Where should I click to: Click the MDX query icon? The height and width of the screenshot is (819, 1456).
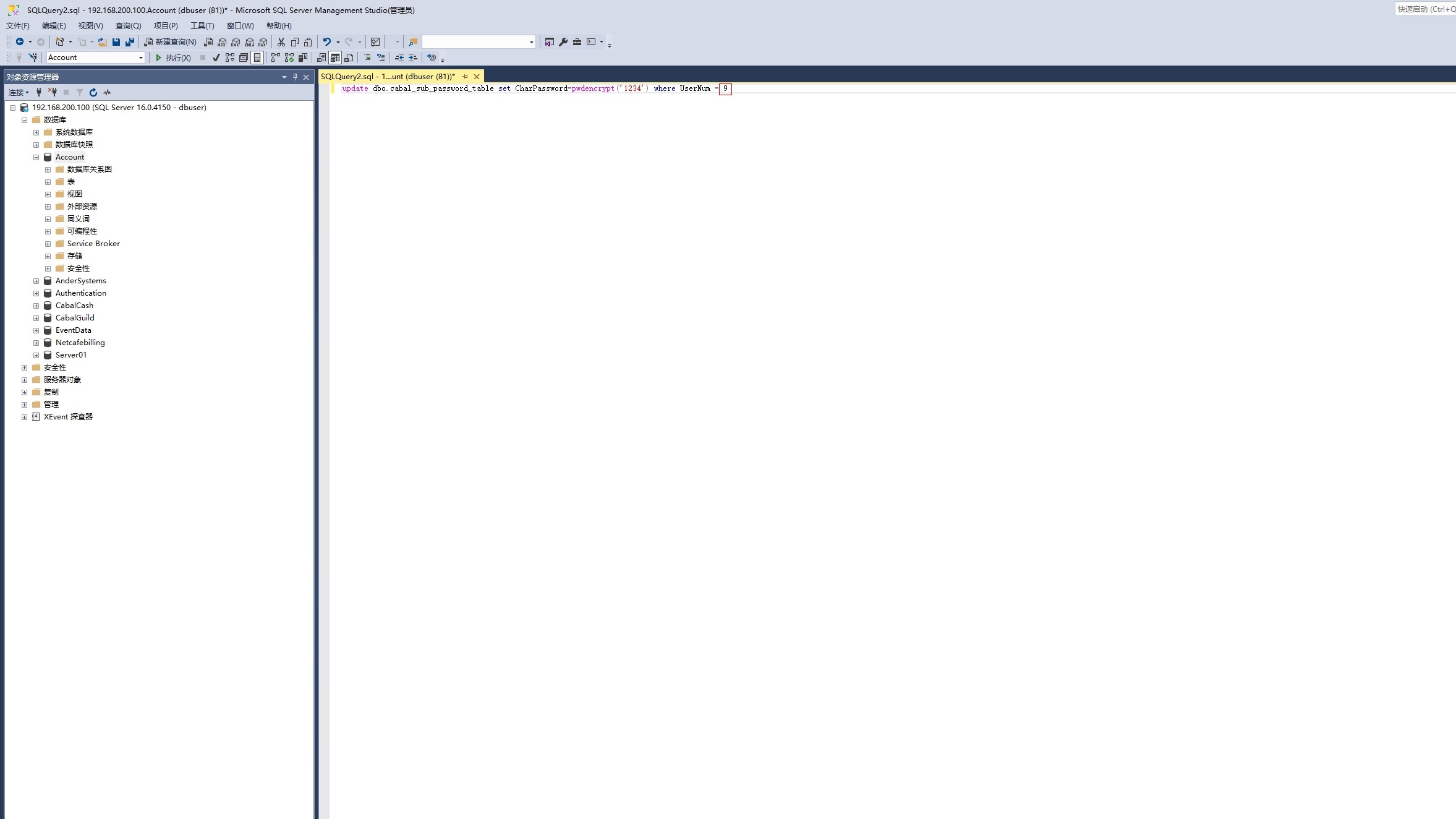coord(222,42)
